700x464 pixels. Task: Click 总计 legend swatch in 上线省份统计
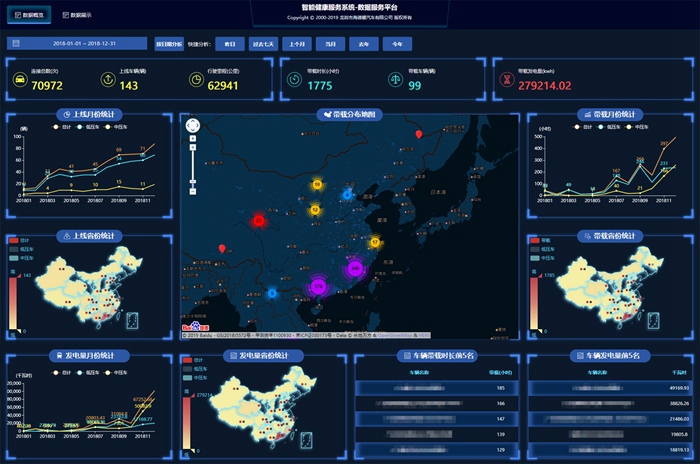(14, 240)
